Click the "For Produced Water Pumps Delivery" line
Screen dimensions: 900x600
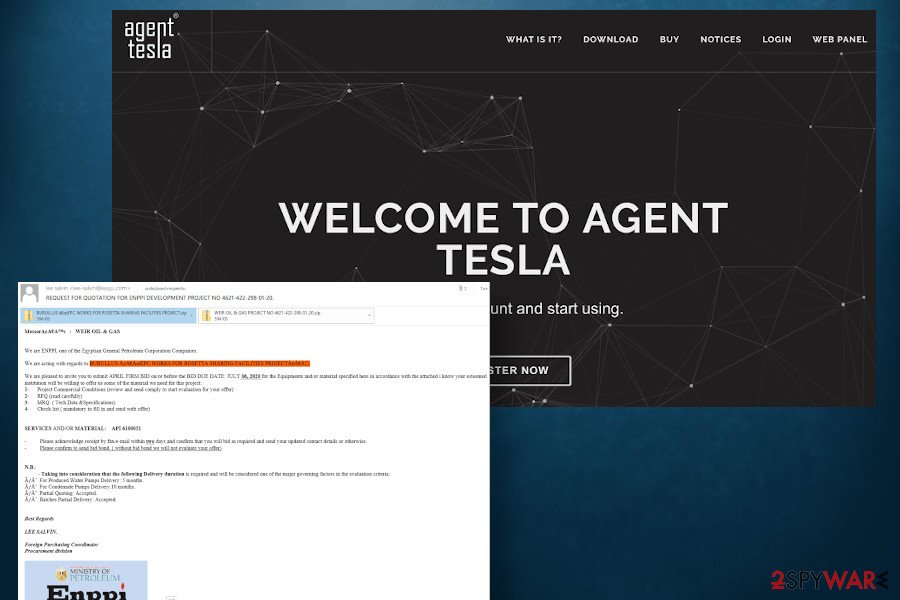[x=83, y=480]
